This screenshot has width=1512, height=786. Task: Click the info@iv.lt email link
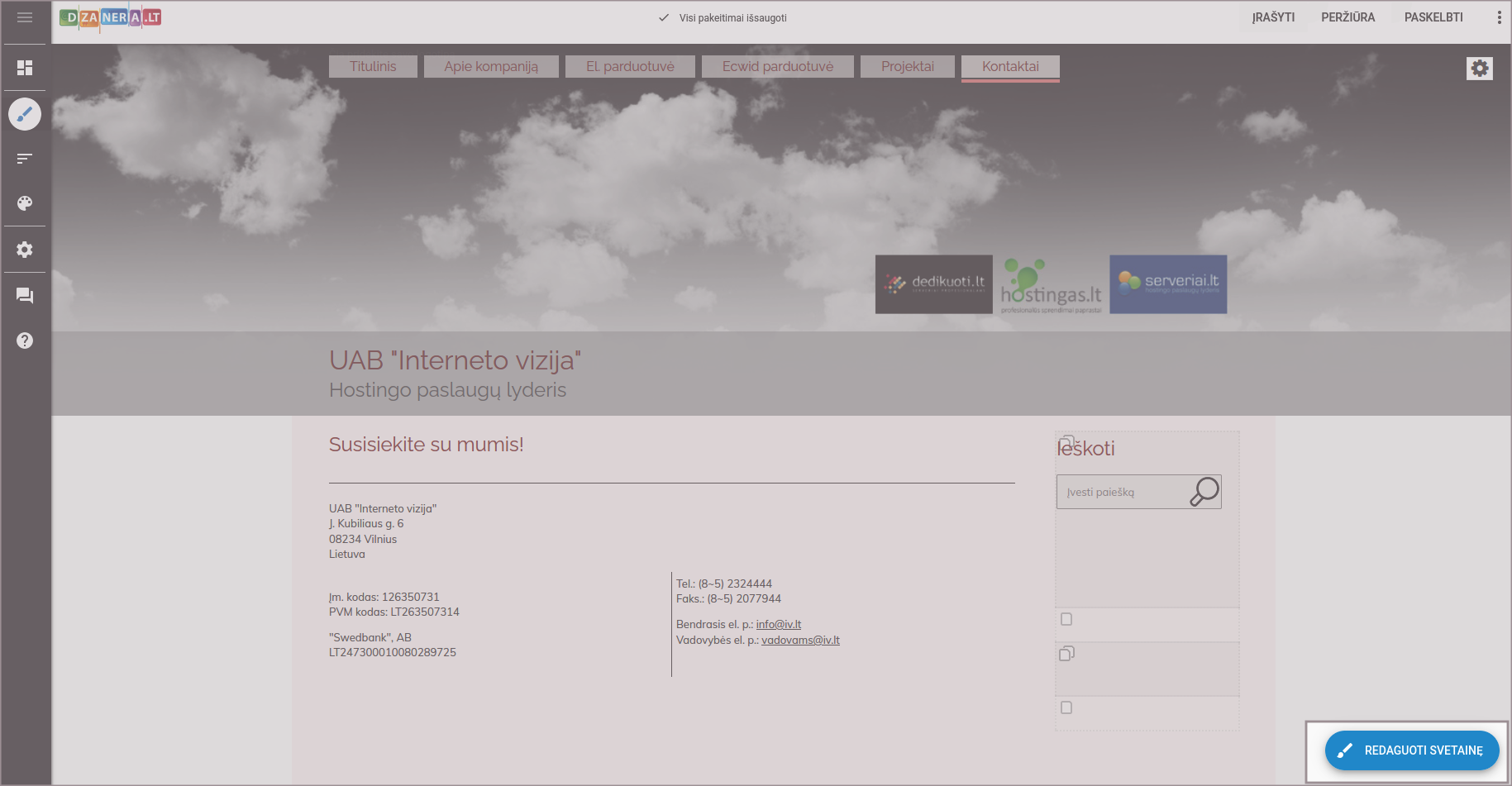(778, 625)
